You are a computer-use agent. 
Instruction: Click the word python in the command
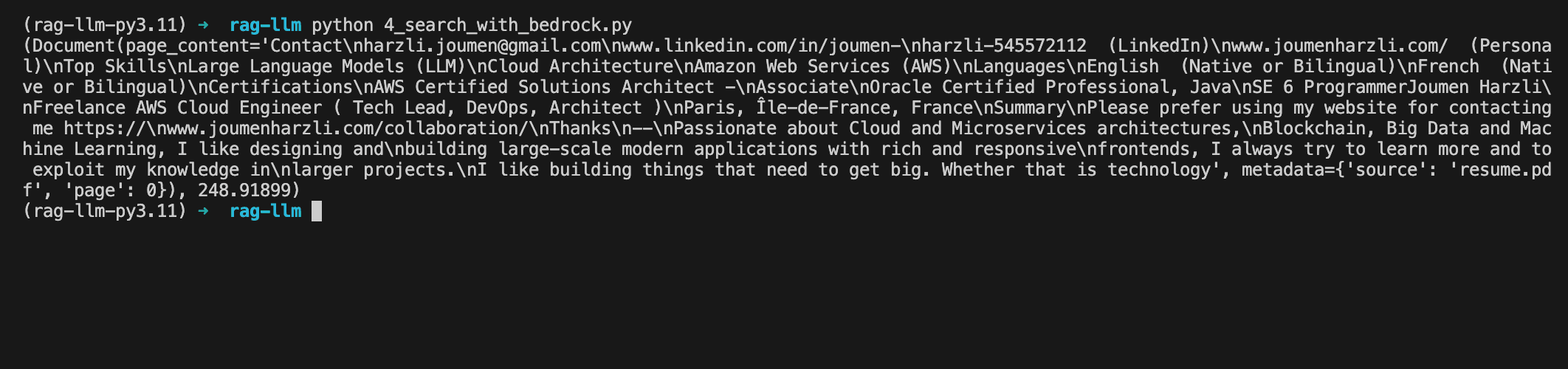[x=343, y=25]
